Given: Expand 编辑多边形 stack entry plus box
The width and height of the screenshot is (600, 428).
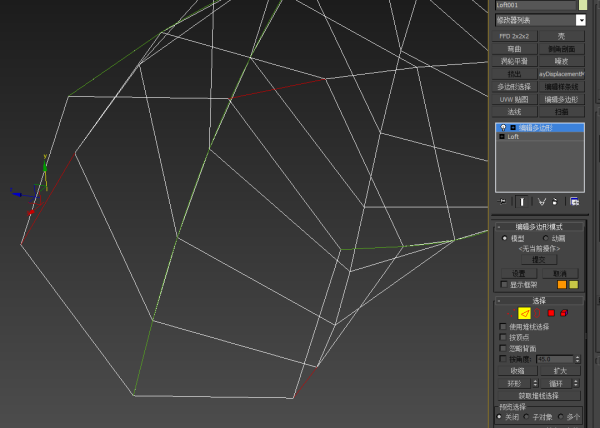Looking at the screenshot, I should tap(513, 128).
